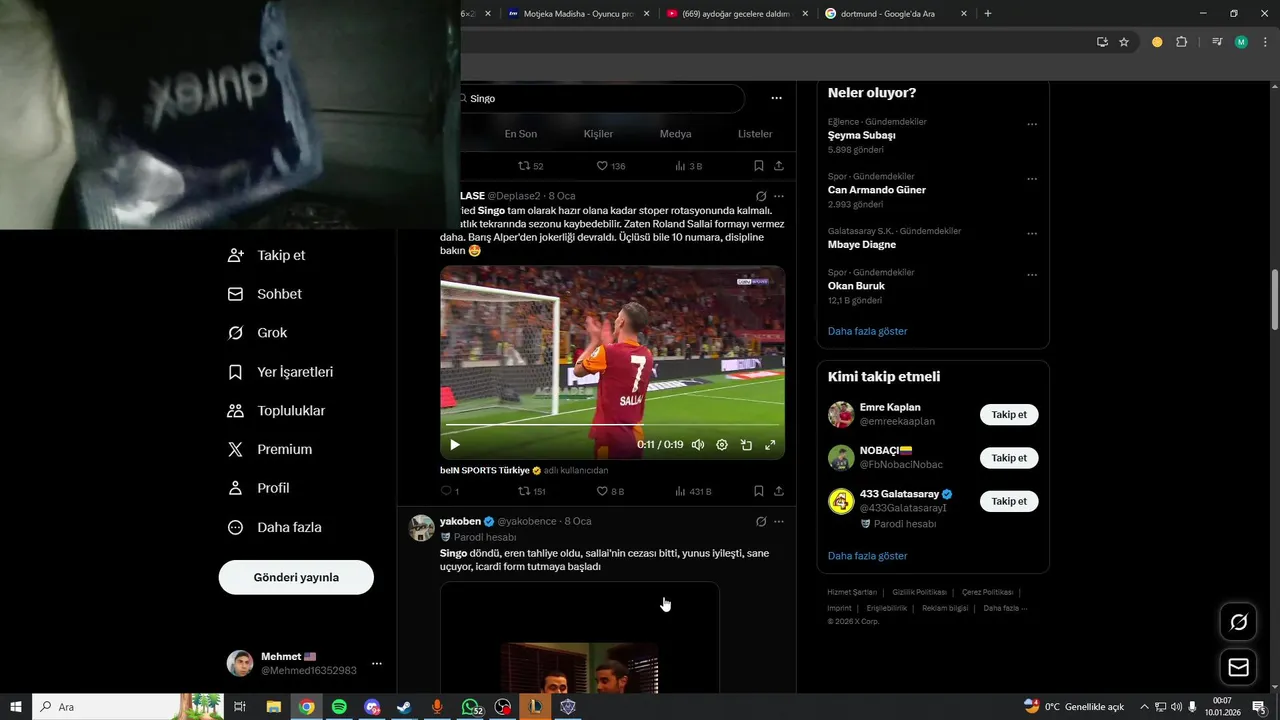This screenshot has width=1280, height=720.
Task: Click the page vertical scrollbar
Action: coord(1274,300)
